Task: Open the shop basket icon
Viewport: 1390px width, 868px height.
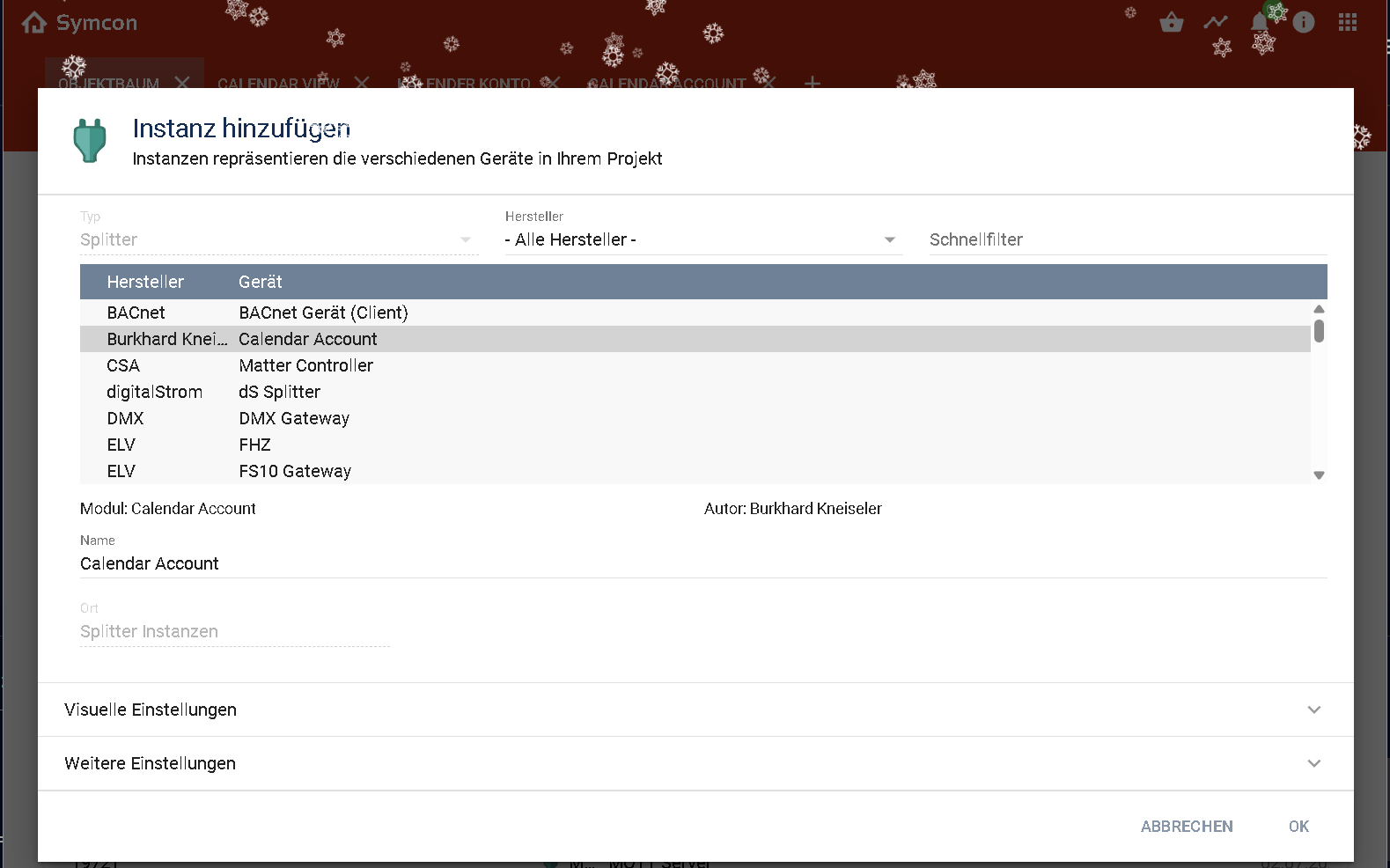Action: [1171, 22]
